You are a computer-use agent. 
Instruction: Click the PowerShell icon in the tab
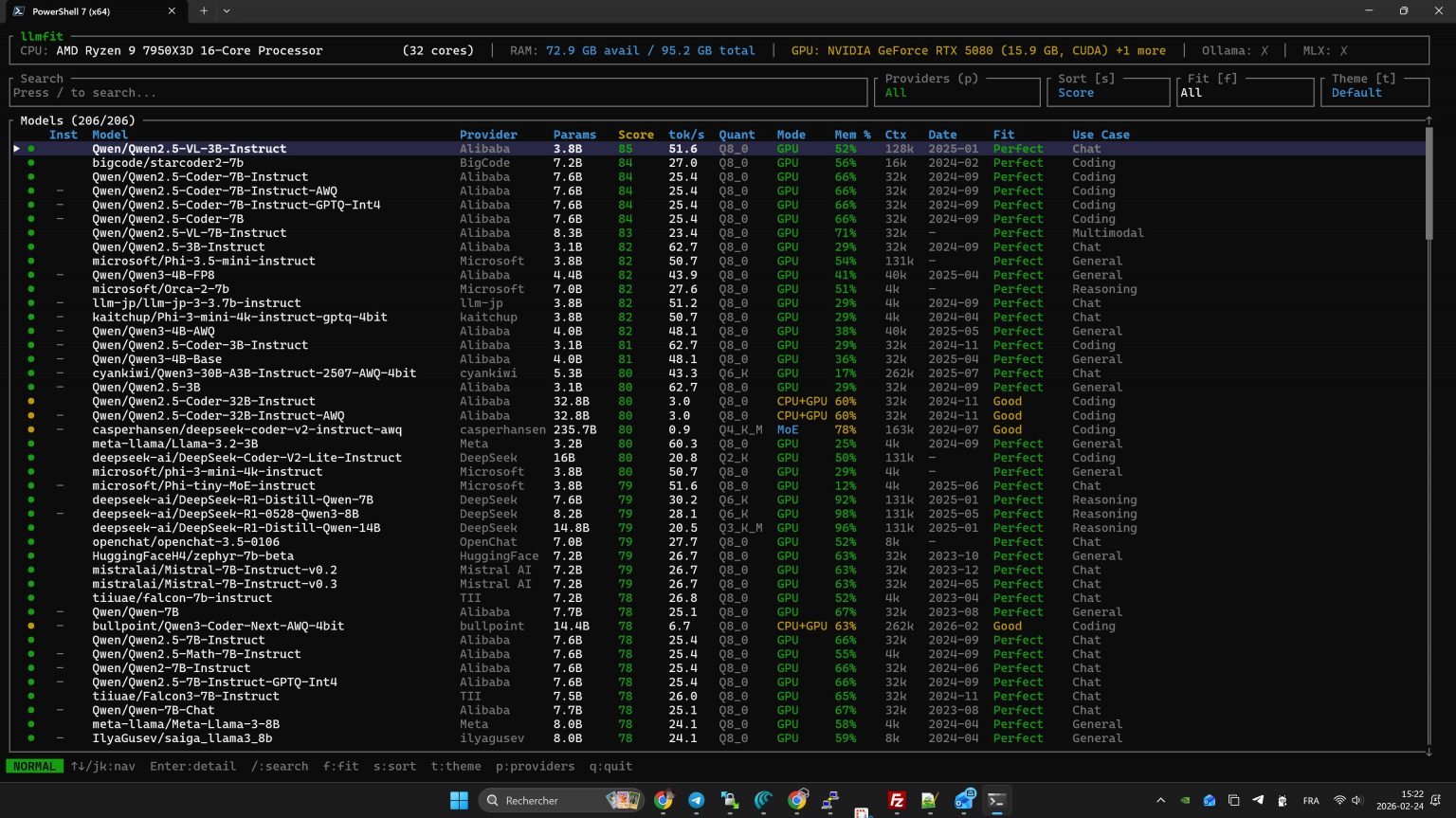(18, 11)
